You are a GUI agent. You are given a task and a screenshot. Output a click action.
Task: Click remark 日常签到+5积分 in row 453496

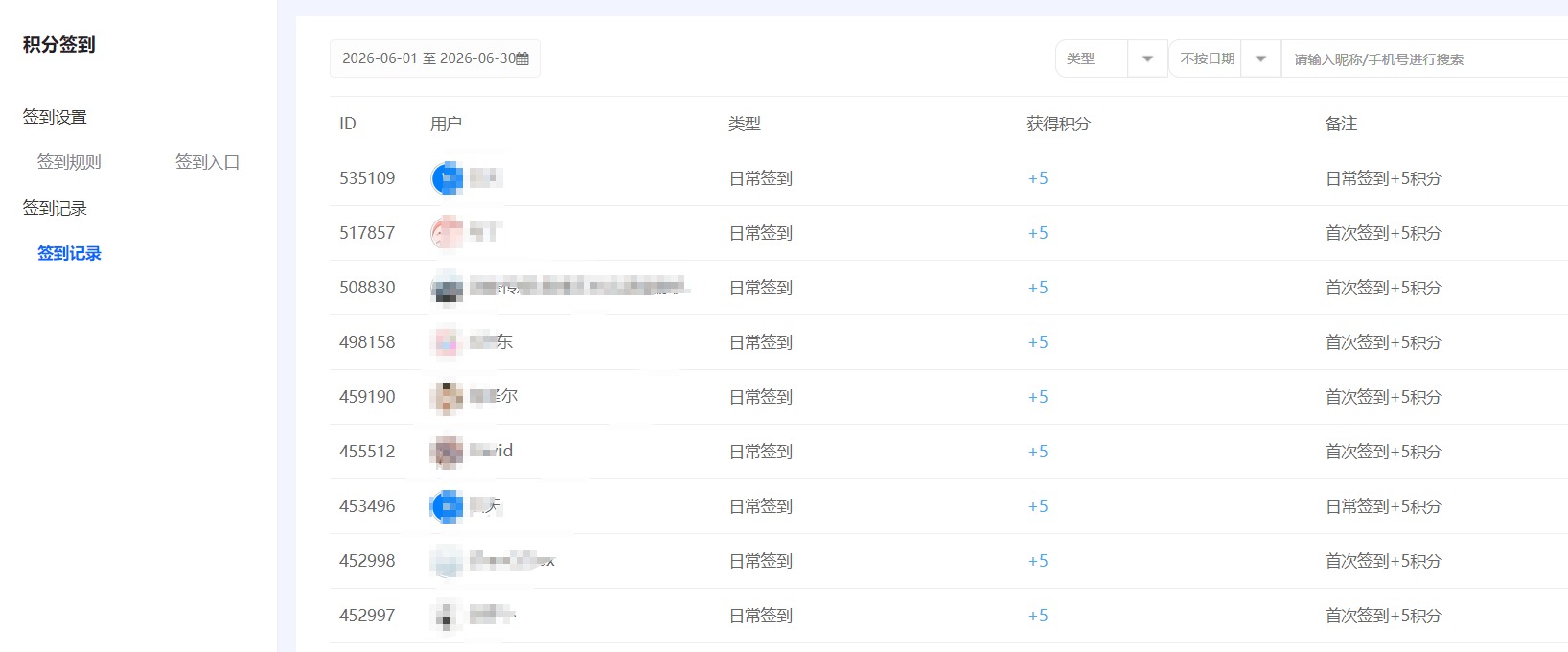click(1383, 506)
